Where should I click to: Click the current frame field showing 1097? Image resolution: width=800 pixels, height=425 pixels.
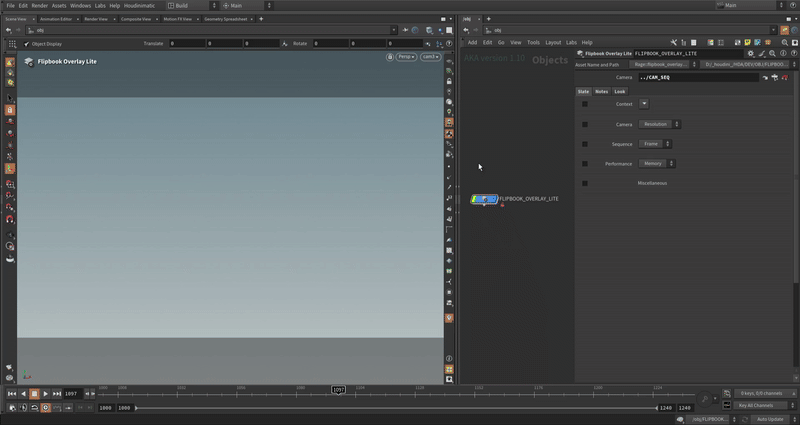click(x=73, y=393)
